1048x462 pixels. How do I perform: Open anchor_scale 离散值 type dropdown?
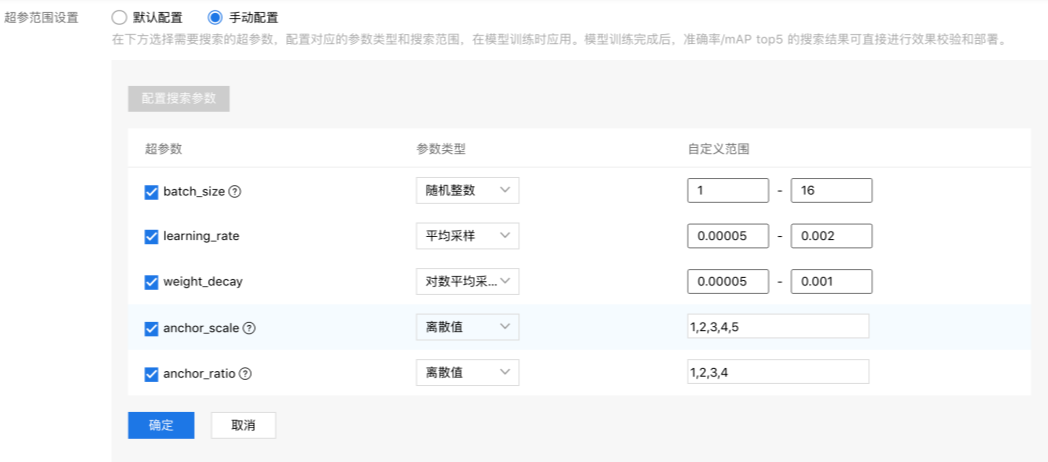click(467, 327)
